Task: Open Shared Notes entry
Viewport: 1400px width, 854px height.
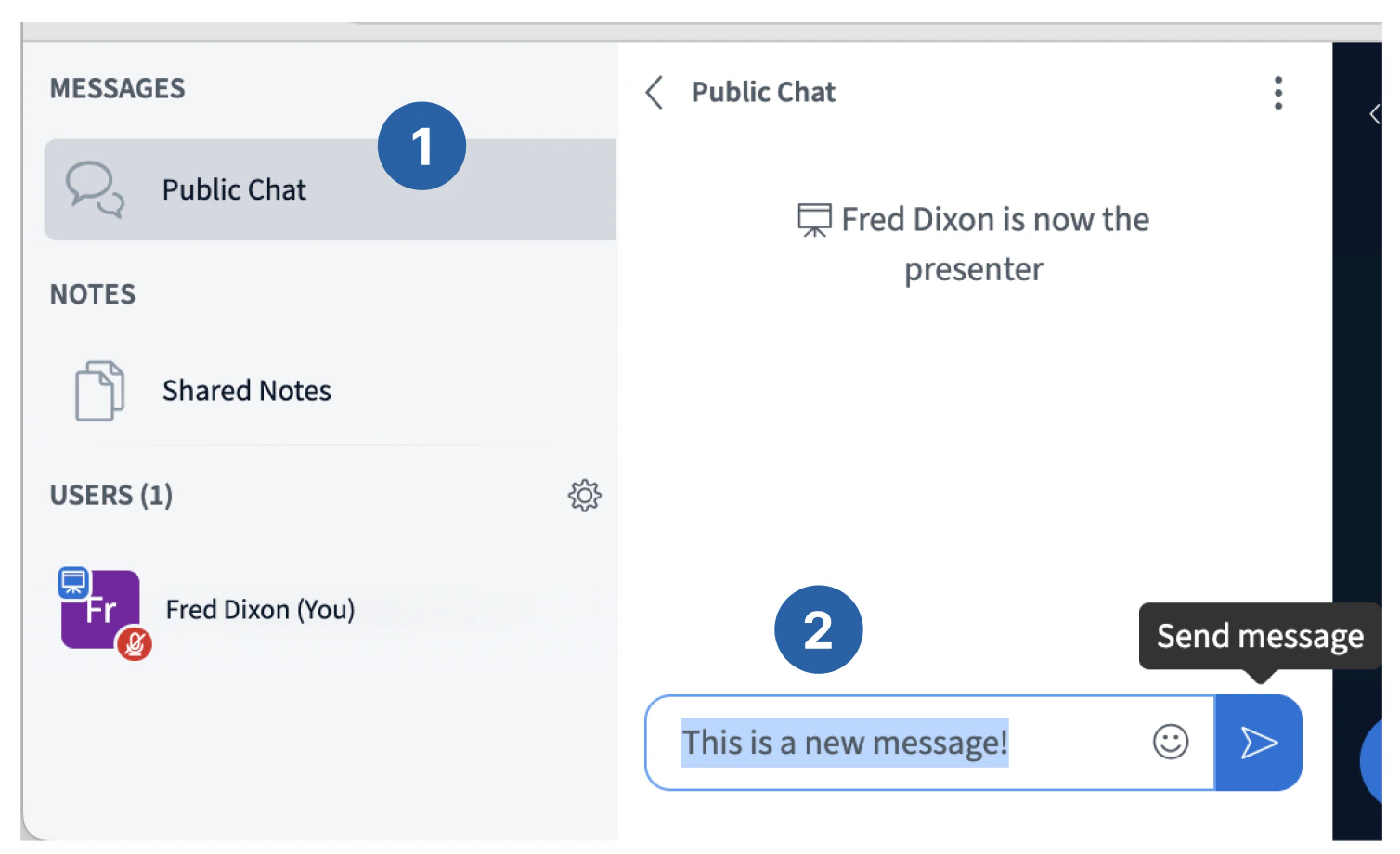Action: click(x=247, y=391)
